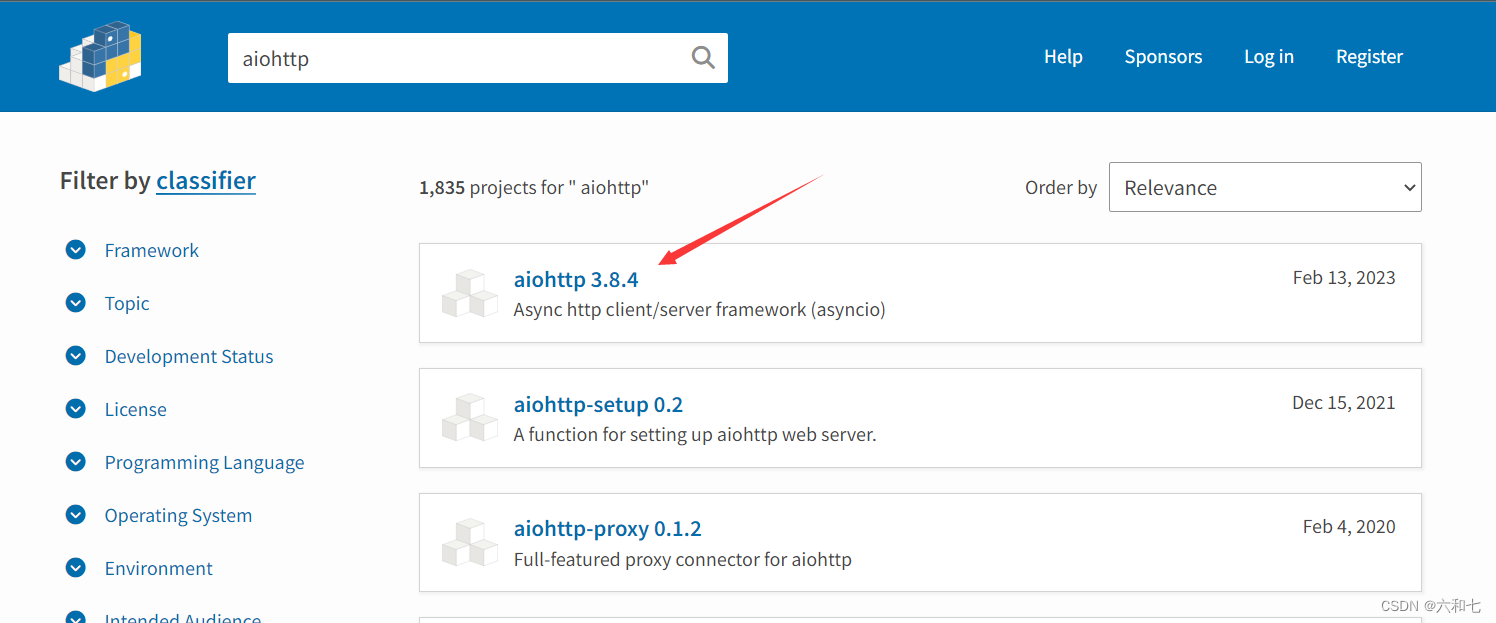Click the Feb 13, 2023 release date
The width and height of the screenshot is (1496, 623).
[1344, 277]
